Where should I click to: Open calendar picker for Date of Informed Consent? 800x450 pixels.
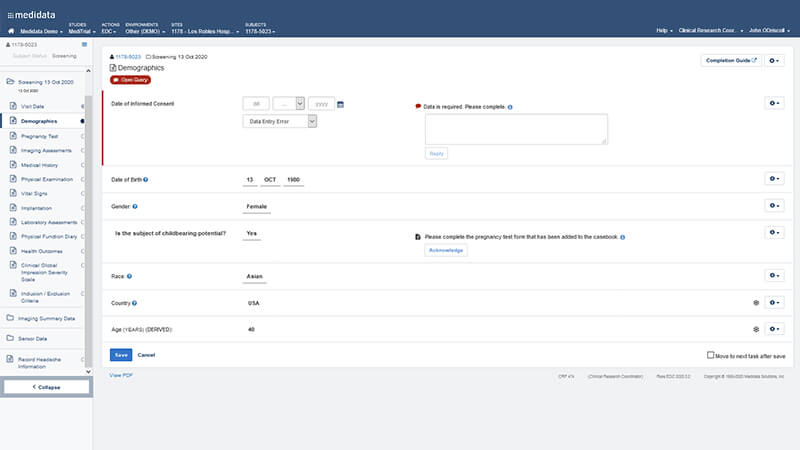pyautogui.click(x=341, y=104)
